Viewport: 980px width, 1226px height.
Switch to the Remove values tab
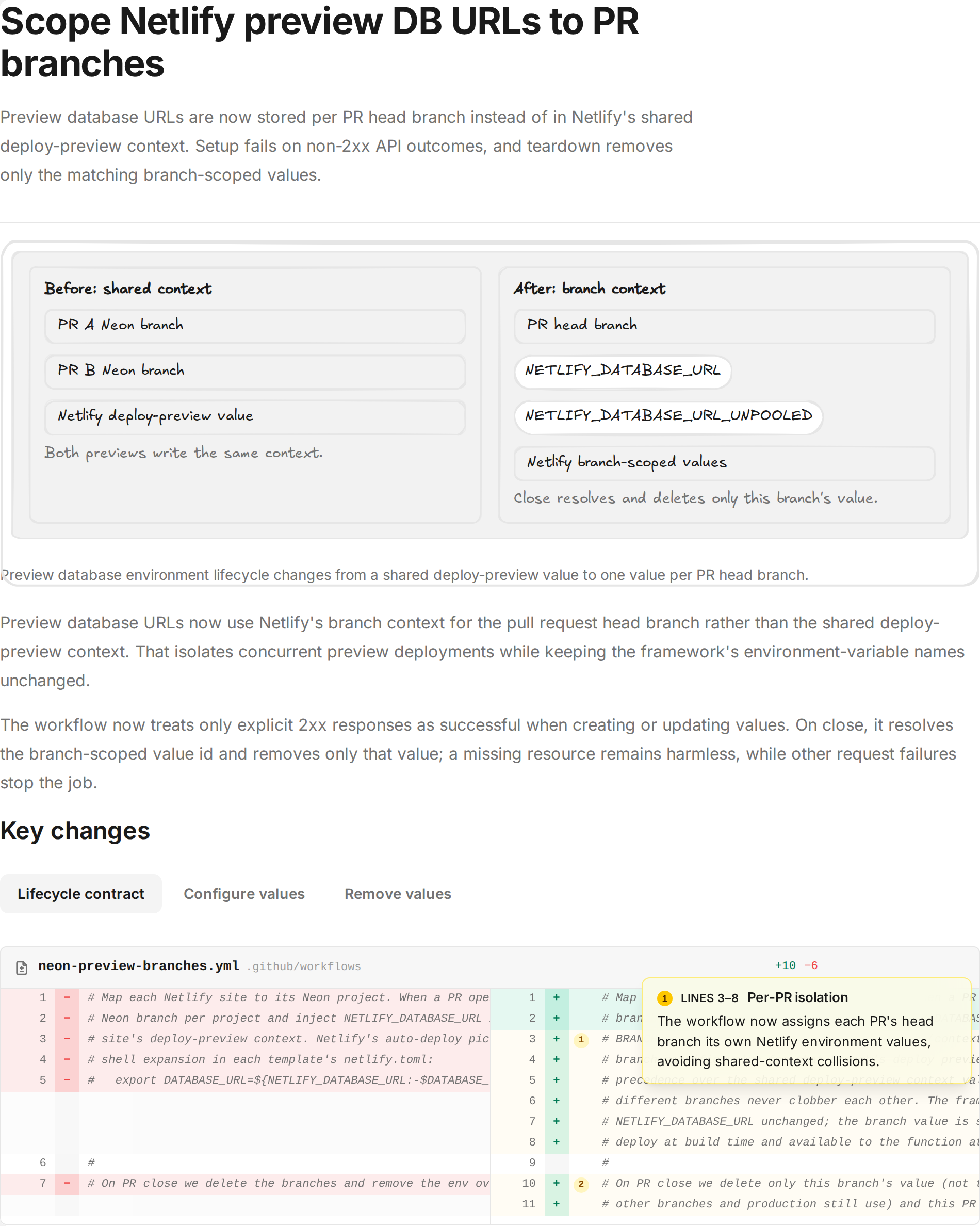point(398,894)
